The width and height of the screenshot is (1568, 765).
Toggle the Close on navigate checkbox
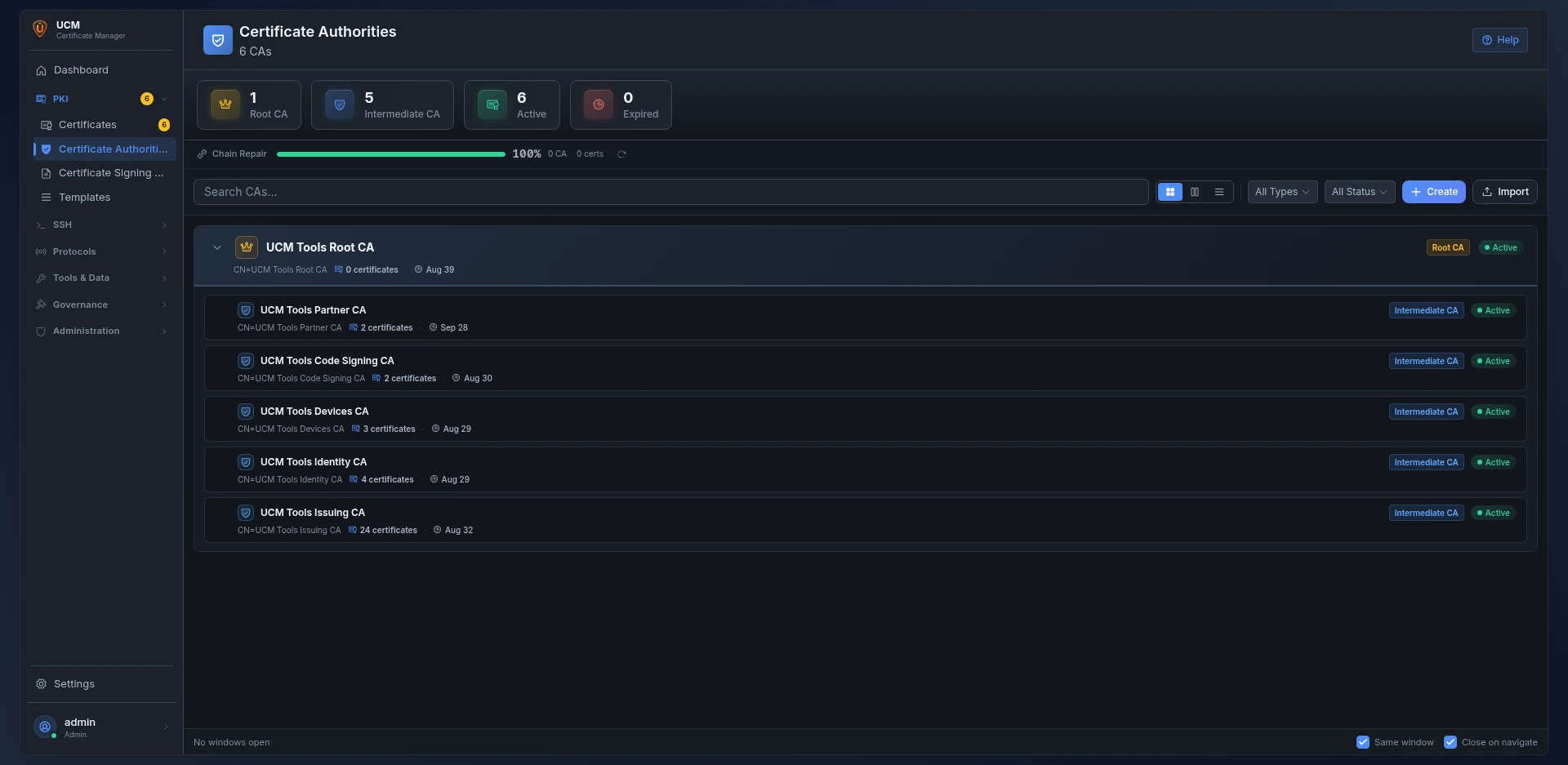tap(1450, 742)
